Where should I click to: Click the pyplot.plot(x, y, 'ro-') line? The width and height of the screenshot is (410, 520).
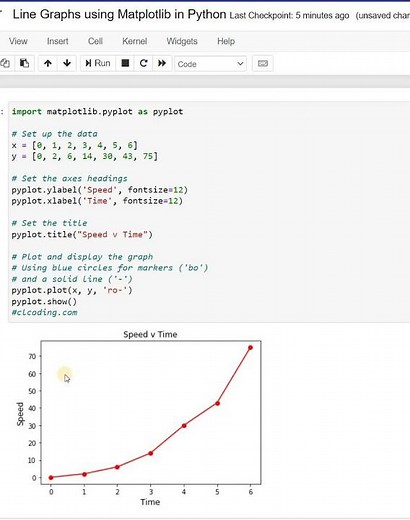(x=72, y=290)
